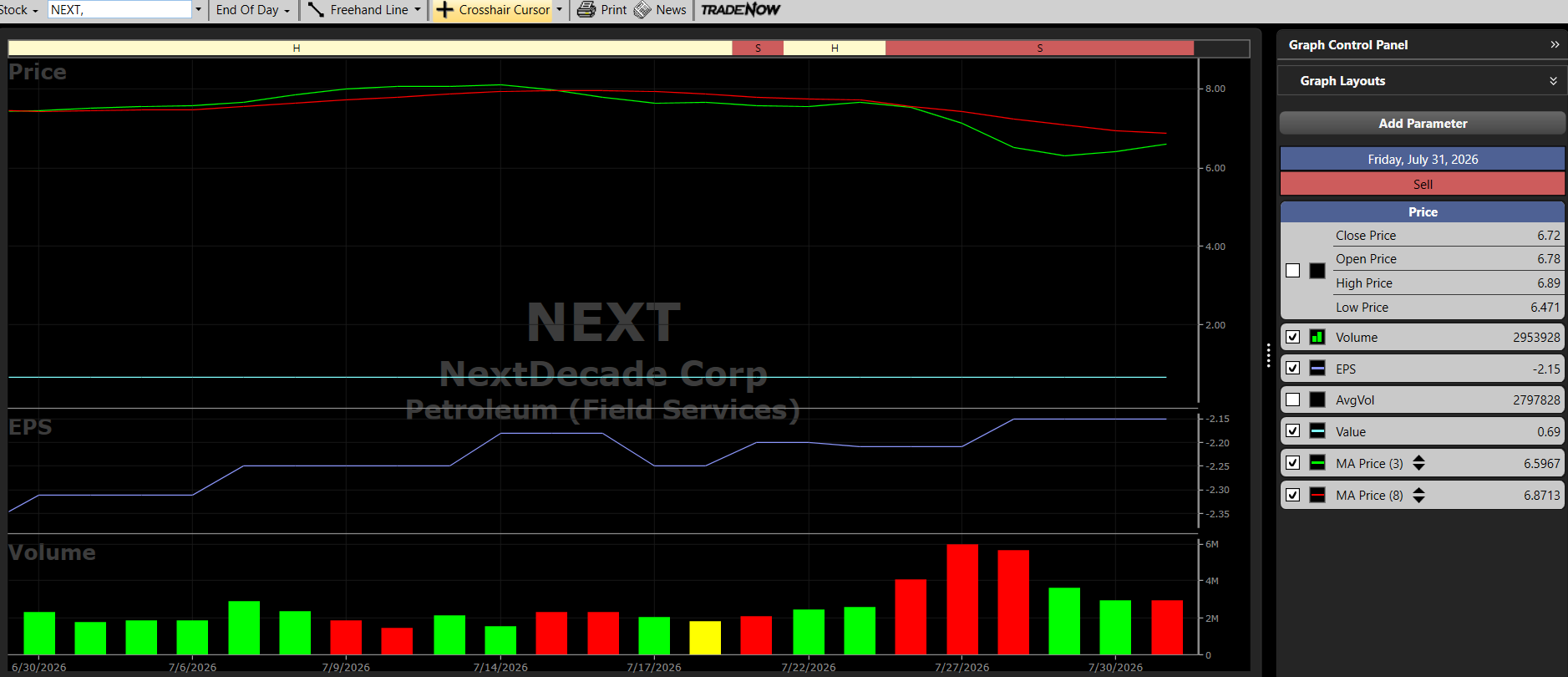Activate the Crosshair Cursor tool
The width and height of the screenshot is (1568, 677).
pos(494,10)
